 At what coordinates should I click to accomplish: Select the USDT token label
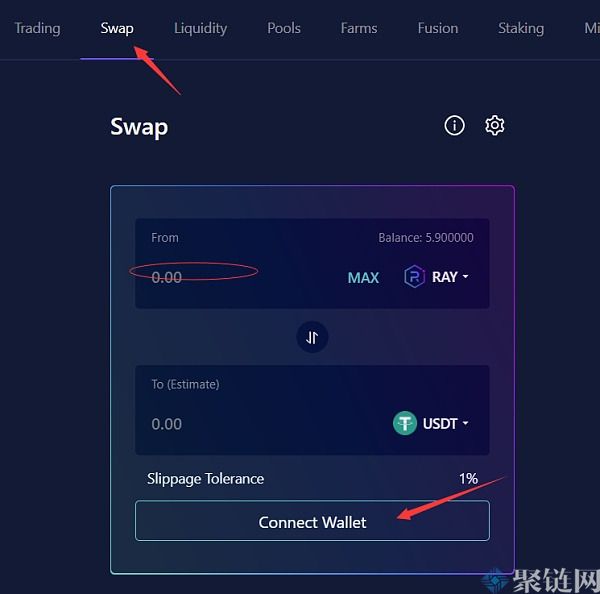pyautogui.click(x=440, y=424)
